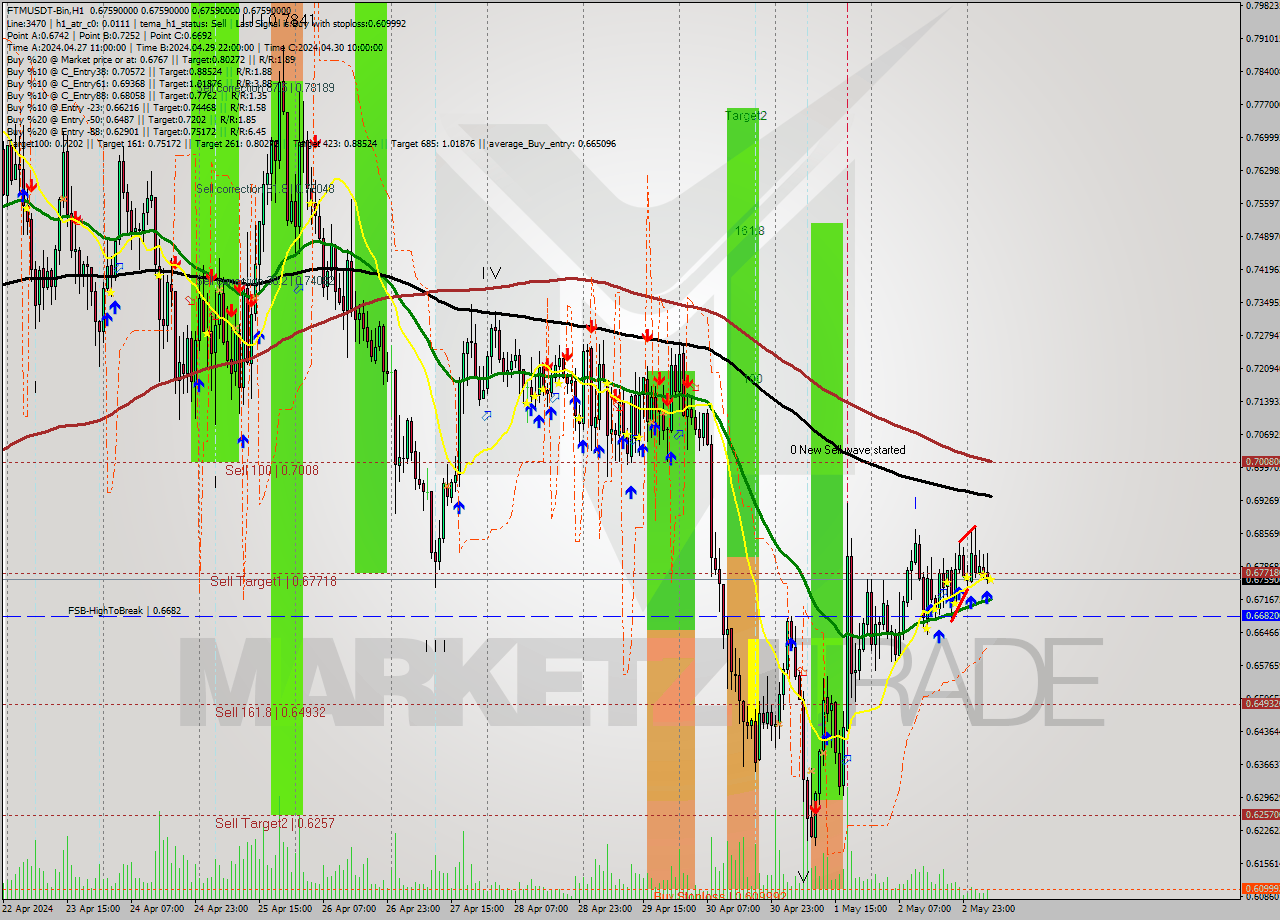Click the '28 Apr 23:00' time axis label
1280x920 pixels.
coord(604,909)
